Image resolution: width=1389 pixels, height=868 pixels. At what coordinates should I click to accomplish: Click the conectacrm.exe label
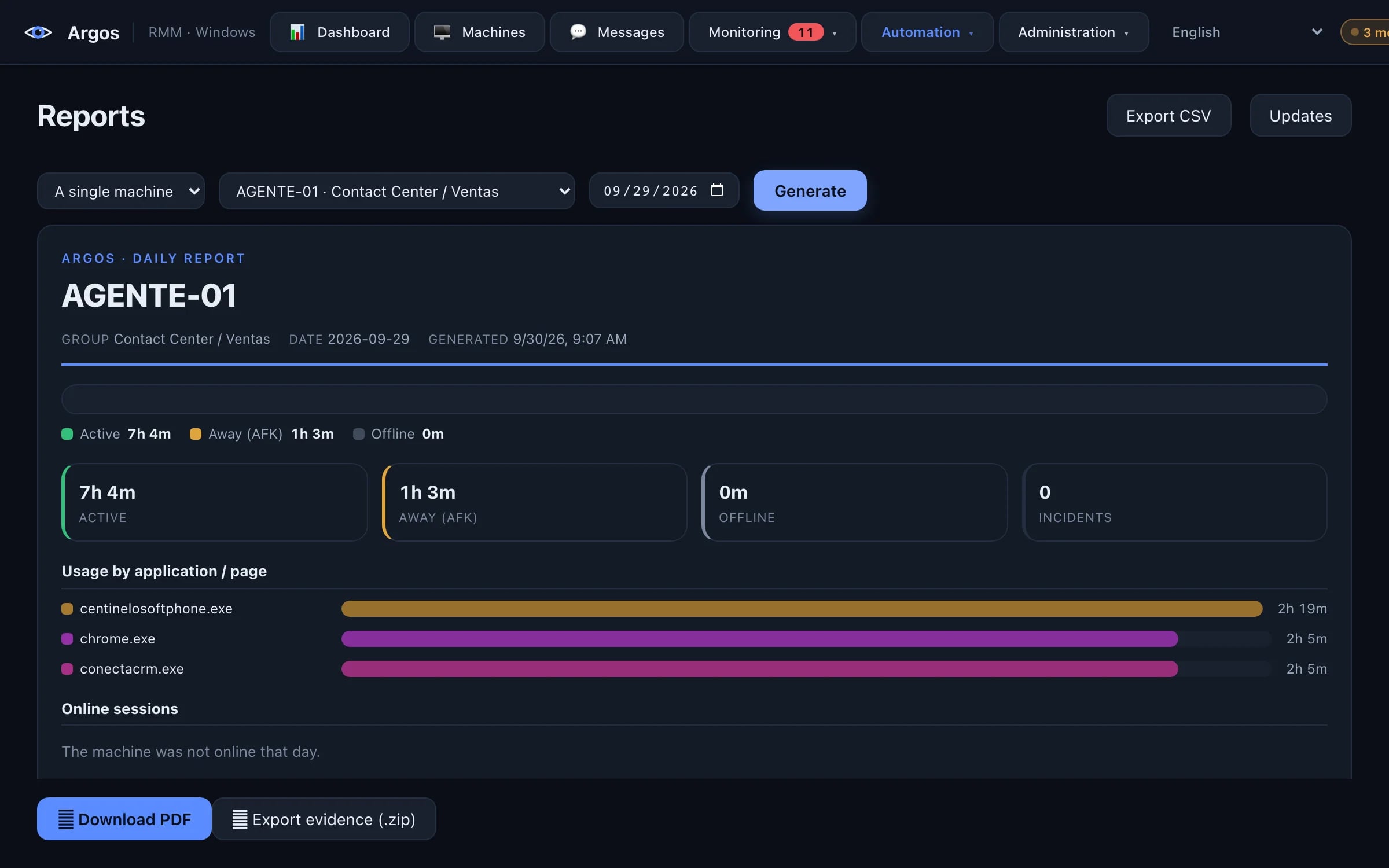(x=132, y=668)
